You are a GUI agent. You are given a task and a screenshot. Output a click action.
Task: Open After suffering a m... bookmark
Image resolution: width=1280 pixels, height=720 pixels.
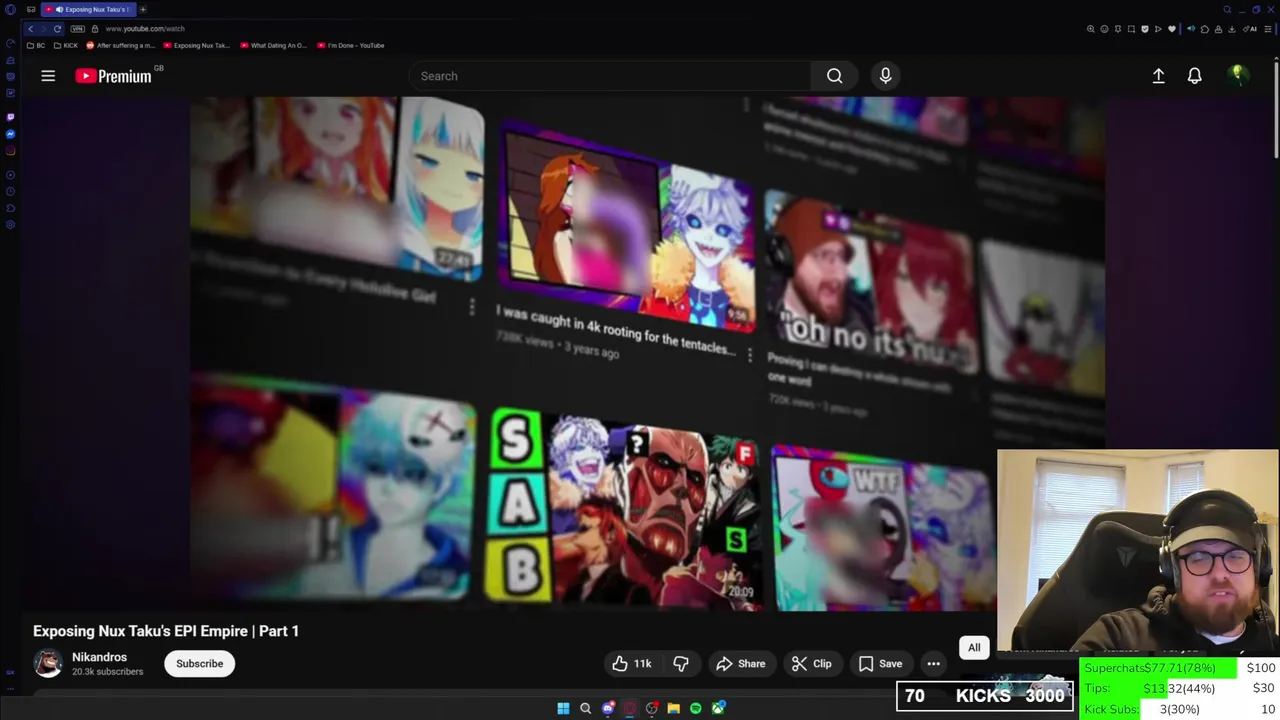(121, 45)
